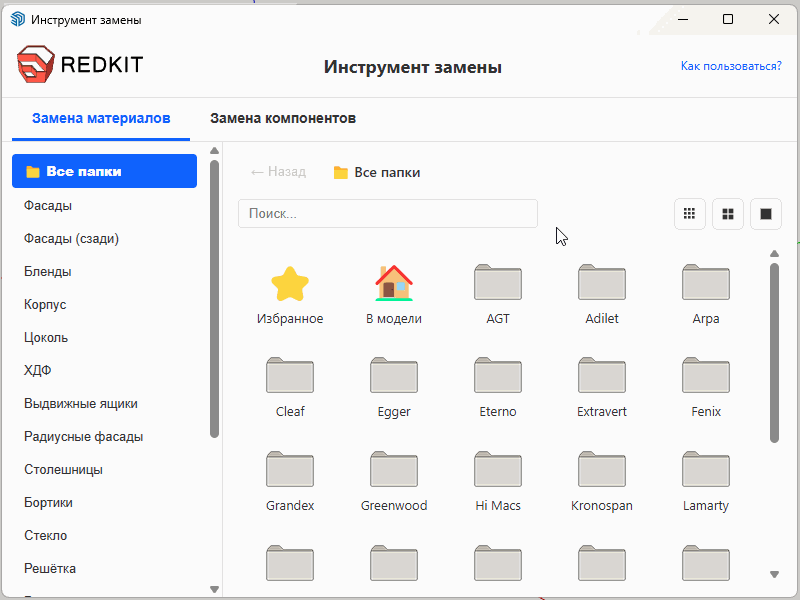Viewport: 800px width, 600px height.
Task: Select Столешницы category
Action: coord(105,469)
